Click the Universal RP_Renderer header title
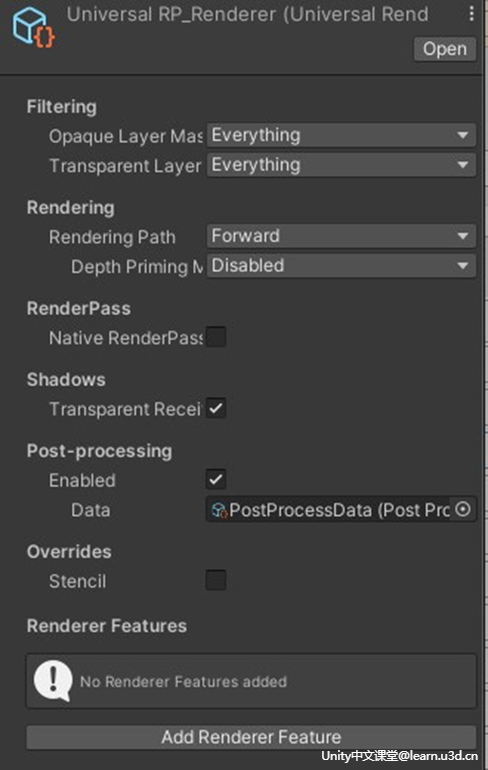This screenshot has height=770, width=488. (247, 15)
